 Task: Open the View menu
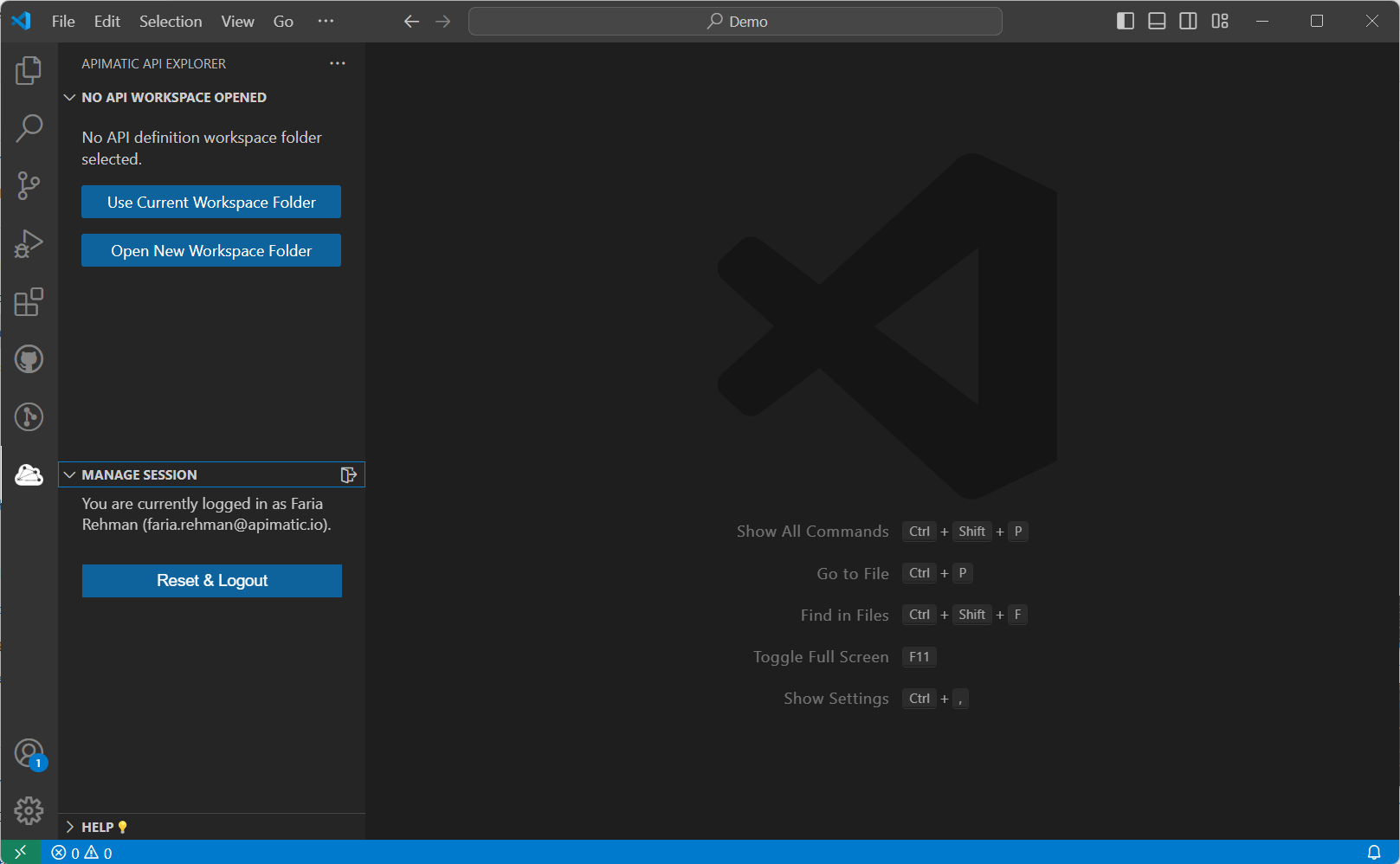pos(237,22)
